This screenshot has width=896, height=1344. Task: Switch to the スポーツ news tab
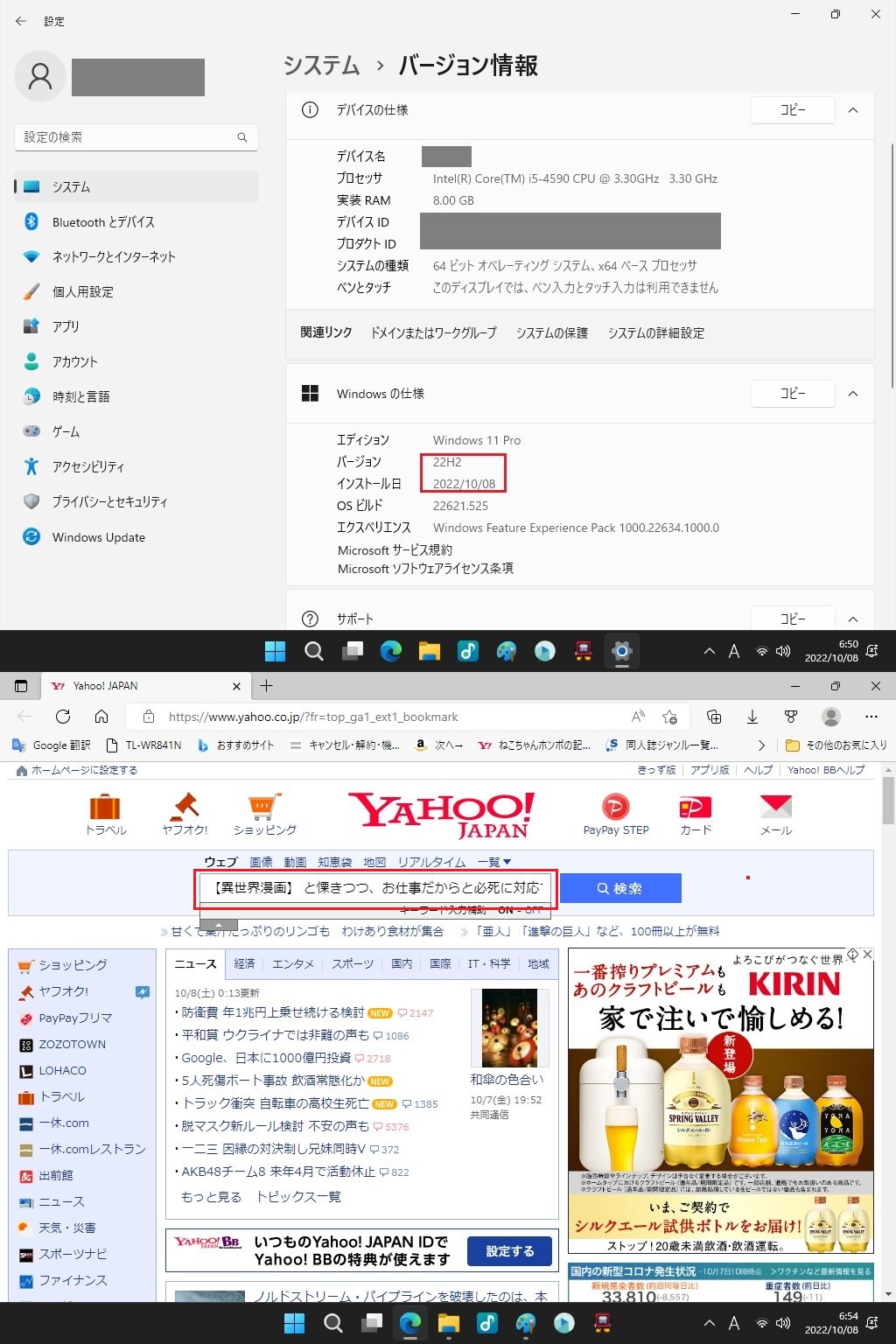click(353, 963)
